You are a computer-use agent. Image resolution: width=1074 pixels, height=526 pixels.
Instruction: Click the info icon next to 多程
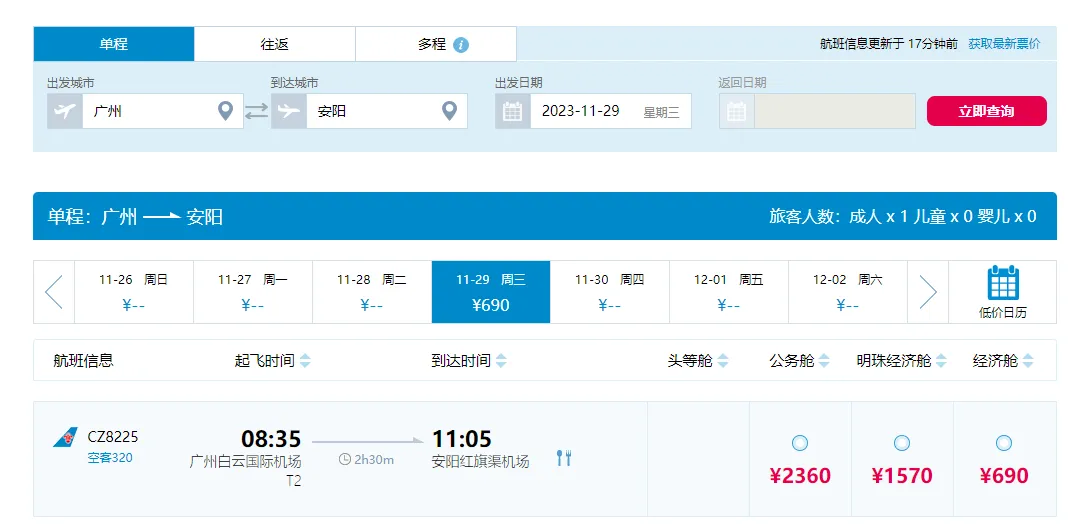point(461,45)
